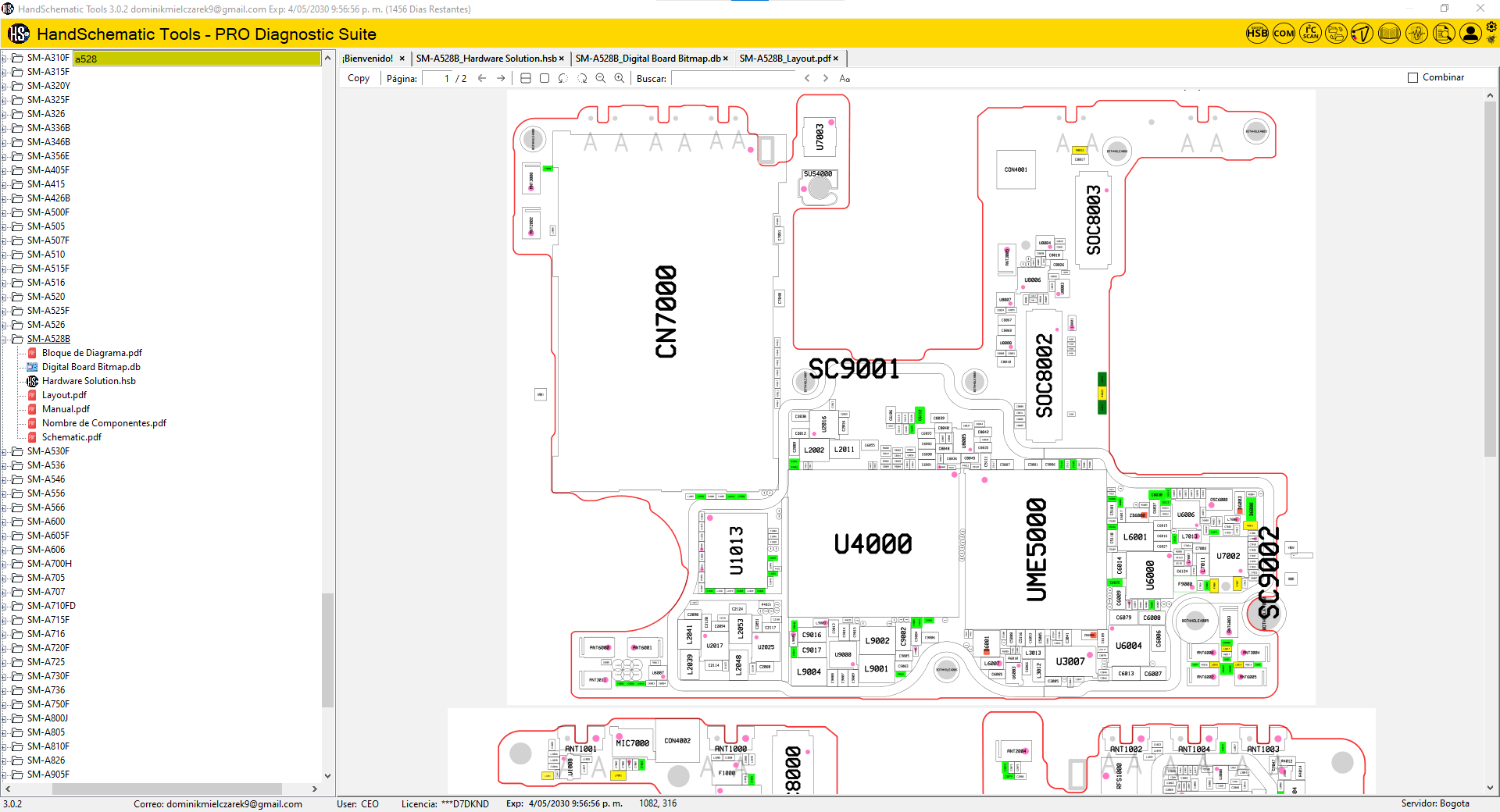The image size is (1500, 812).
Task: Expand the SM-A905F folder
Action: 5,775
